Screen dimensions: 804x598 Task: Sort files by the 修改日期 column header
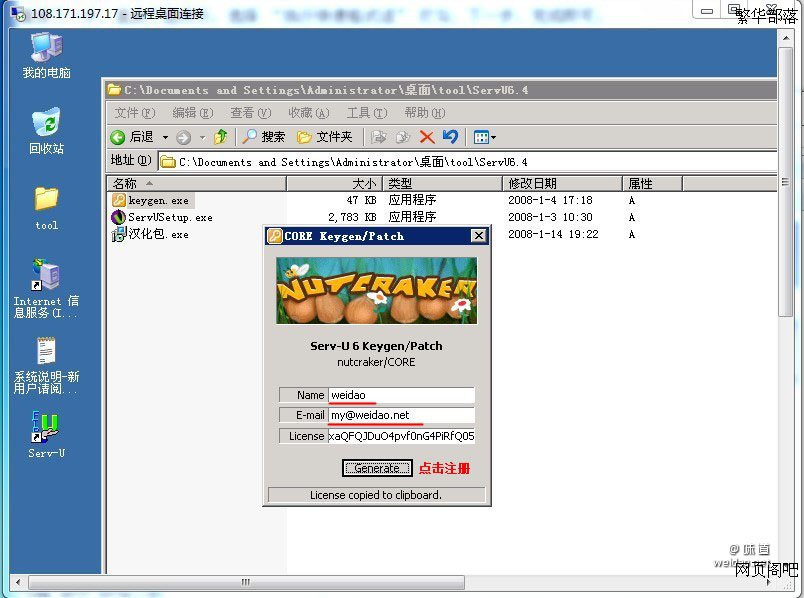[562, 183]
